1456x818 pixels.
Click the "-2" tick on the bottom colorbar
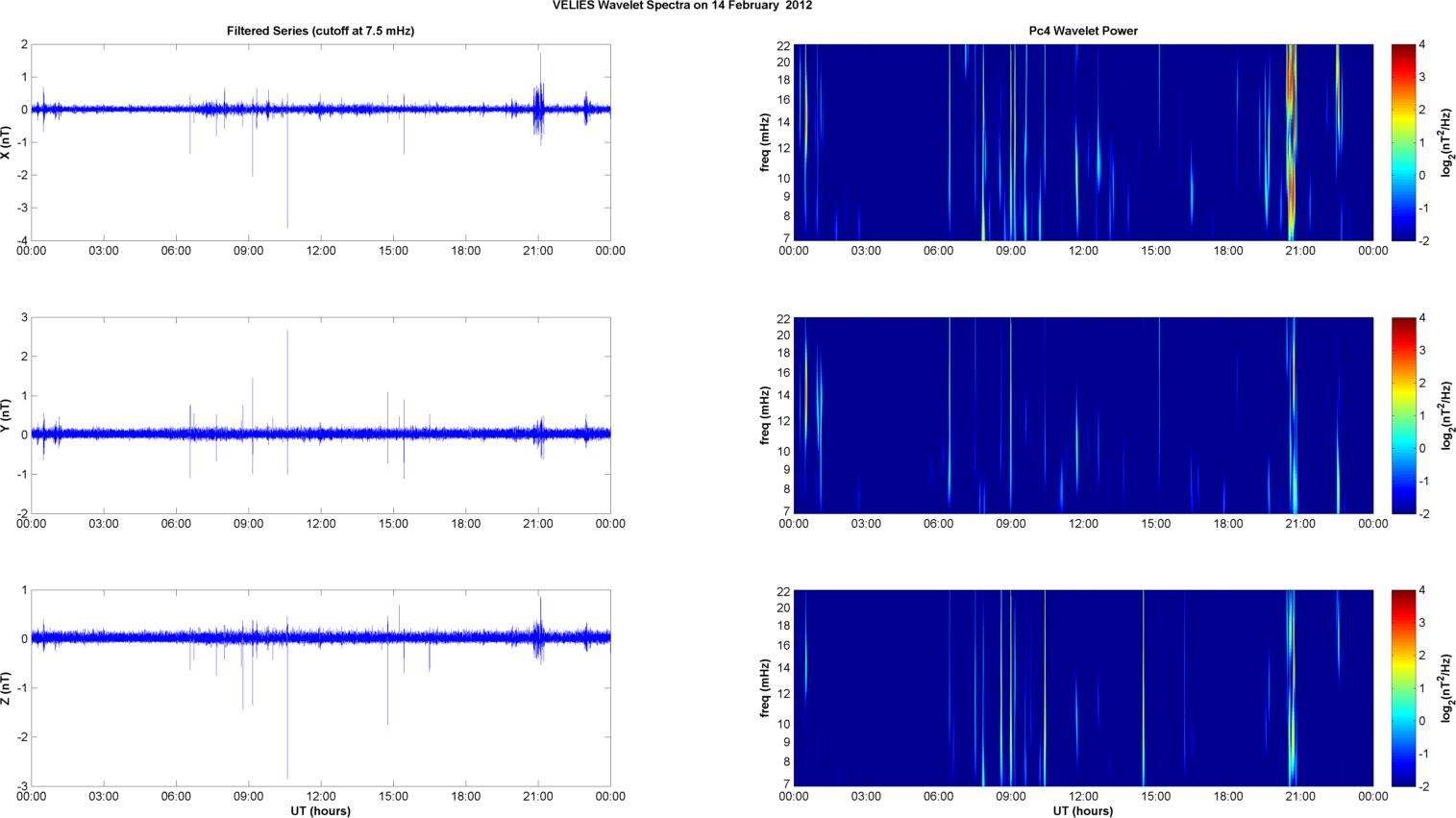[1424, 786]
